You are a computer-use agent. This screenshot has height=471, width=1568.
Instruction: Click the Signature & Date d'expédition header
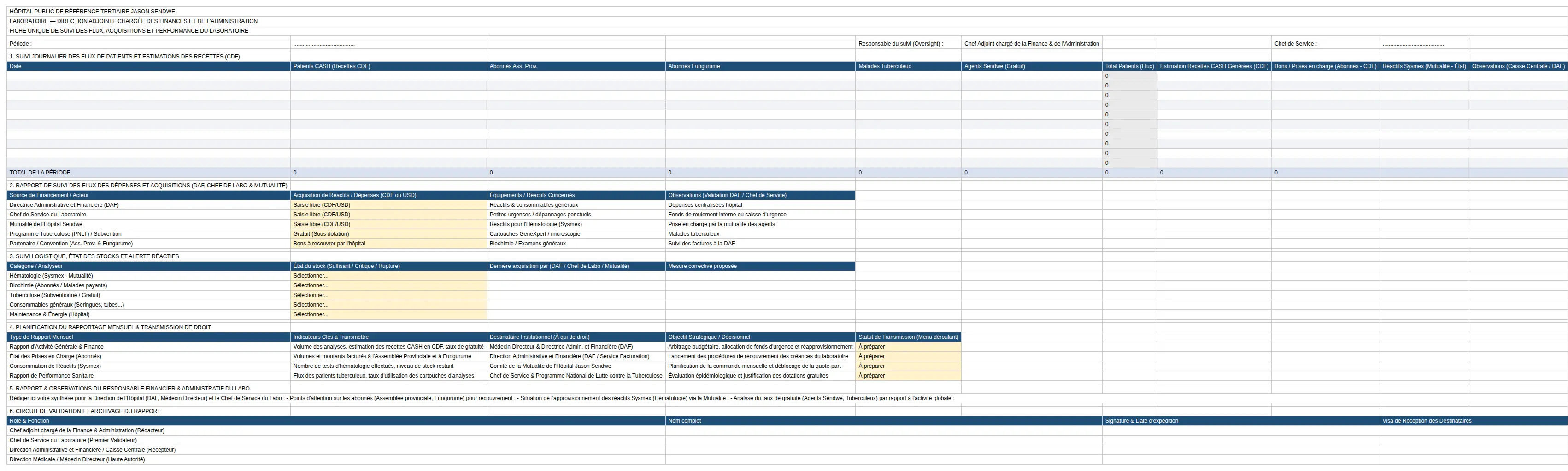(x=1240, y=421)
